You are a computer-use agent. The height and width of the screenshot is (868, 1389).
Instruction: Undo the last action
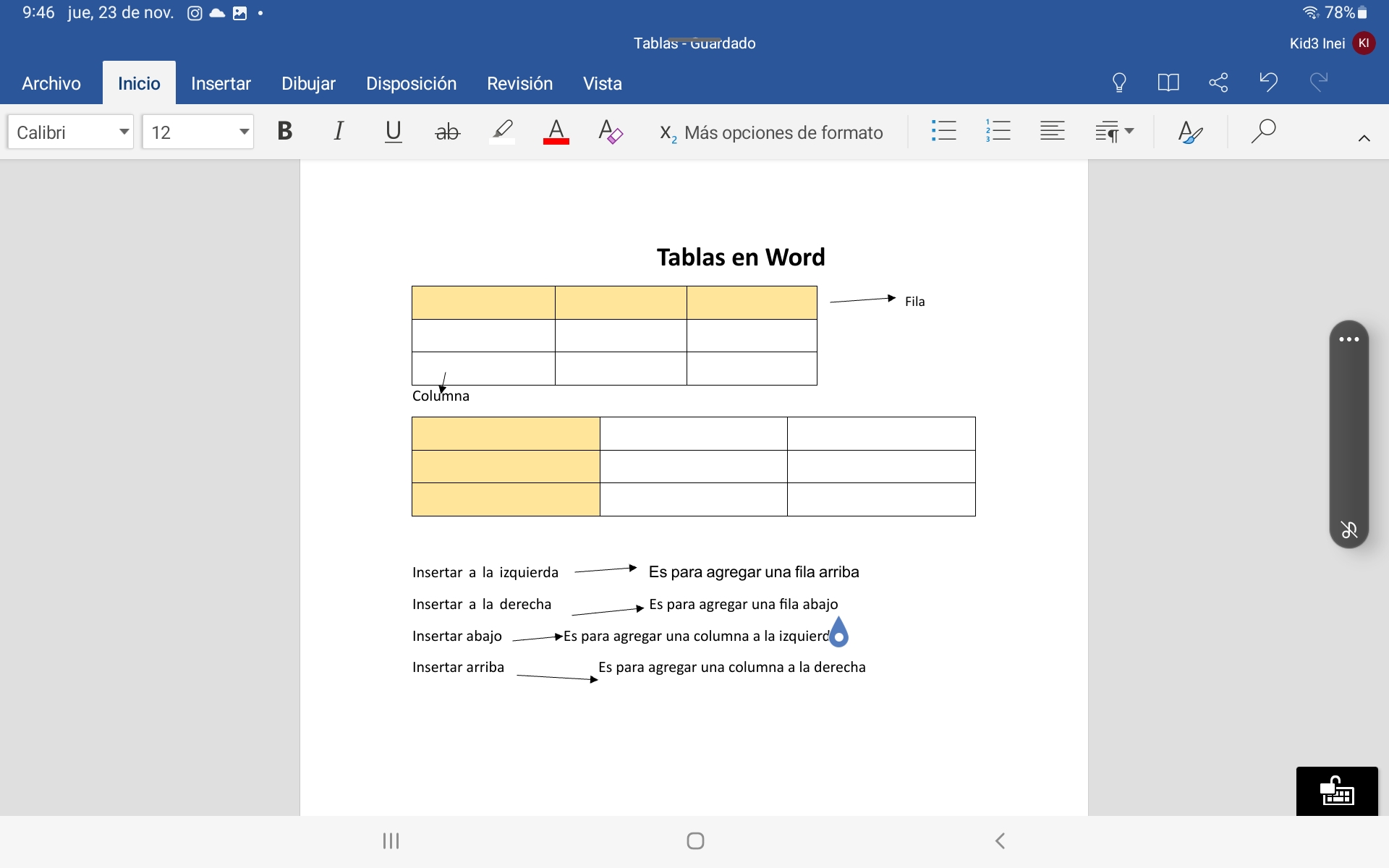(1268, 82)
